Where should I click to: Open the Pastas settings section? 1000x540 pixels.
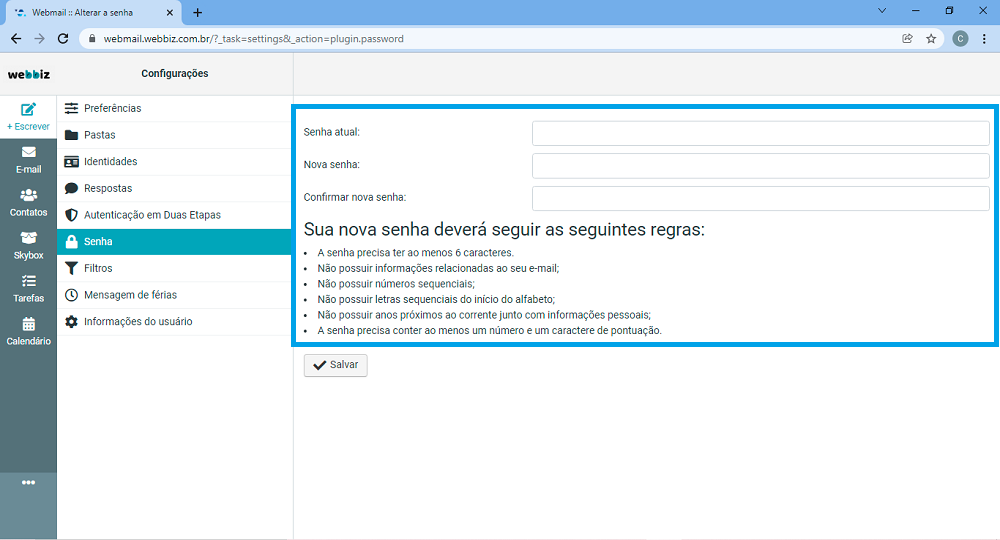click(99, 135)
